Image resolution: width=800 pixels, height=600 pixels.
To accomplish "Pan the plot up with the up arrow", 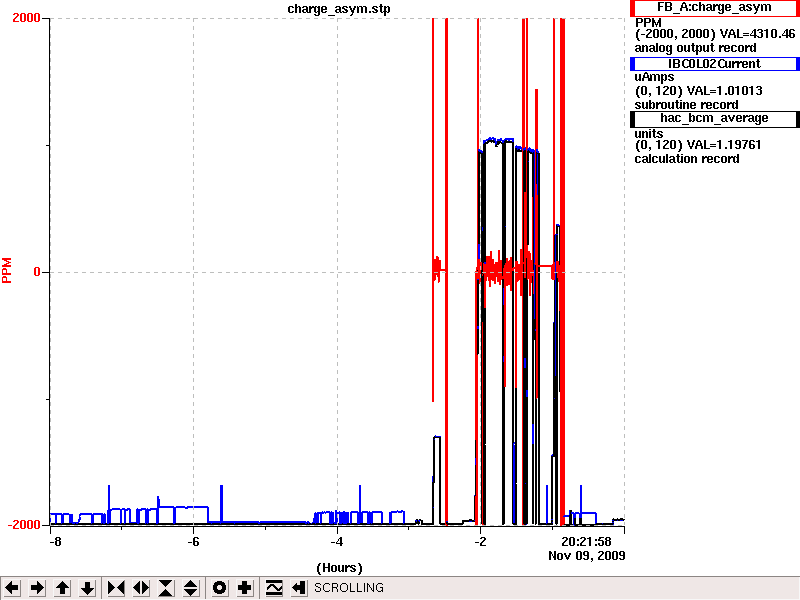I will (x=62, y=588).
